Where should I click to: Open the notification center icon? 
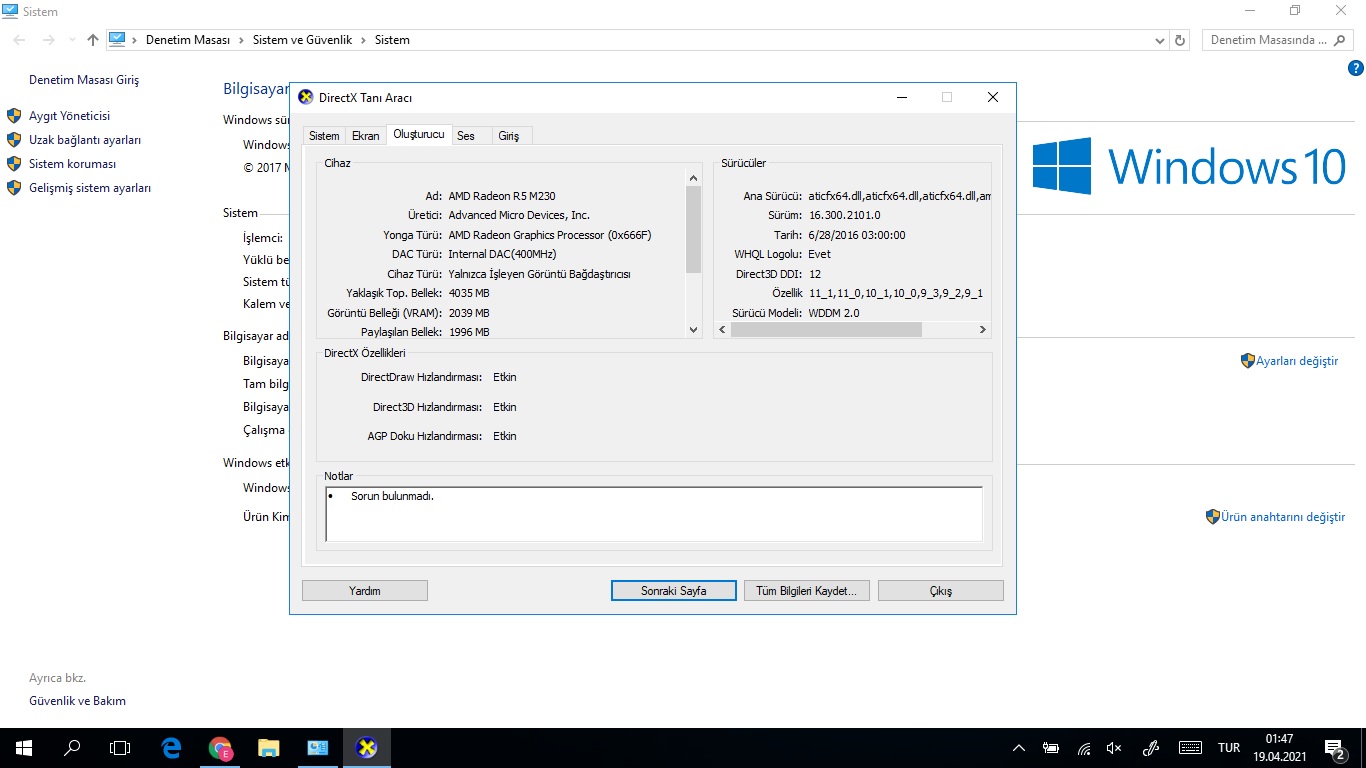click(x=1334, y=748)
